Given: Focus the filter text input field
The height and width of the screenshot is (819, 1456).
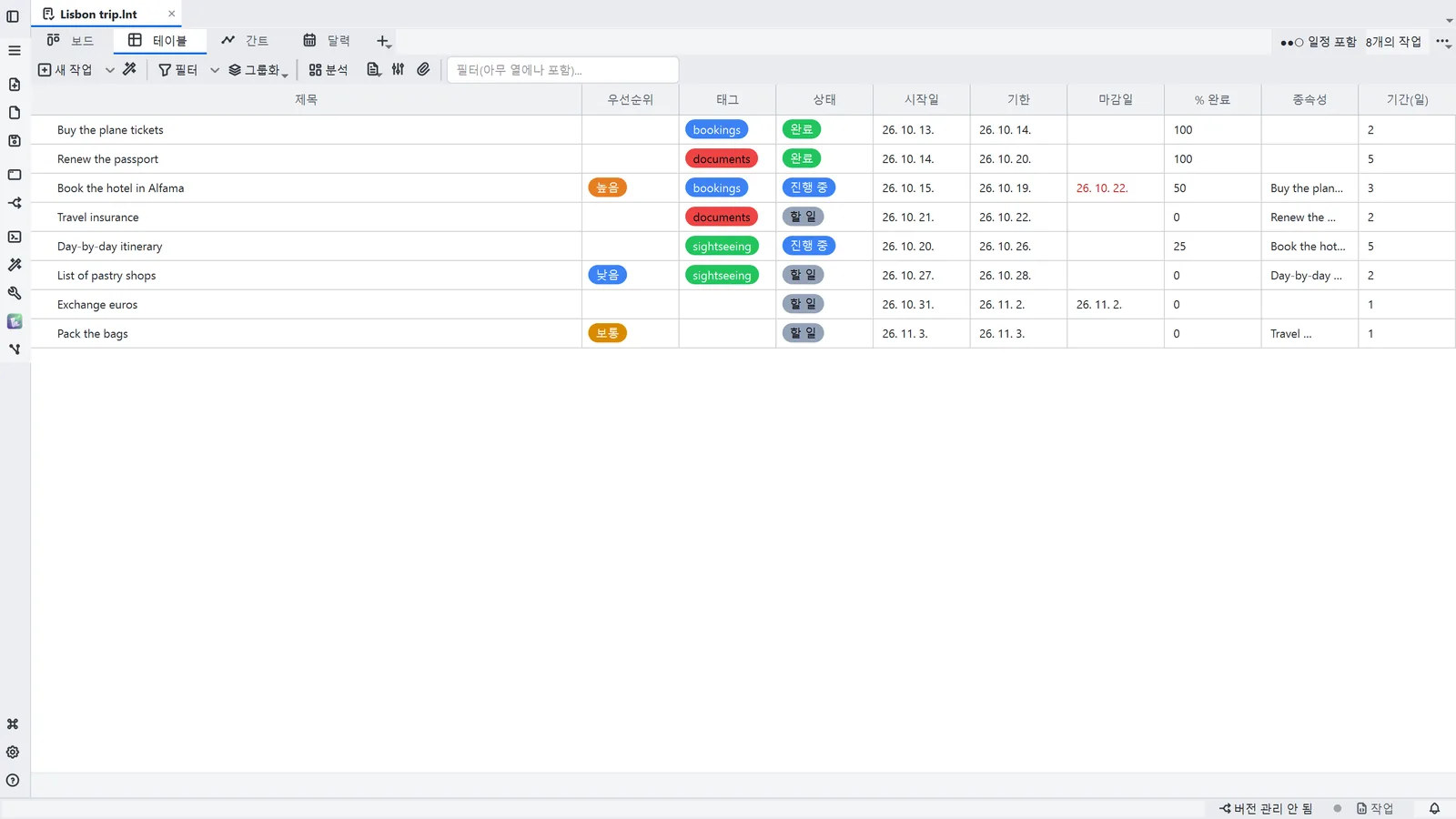Looking at the screenshot, I should point(562,70).
